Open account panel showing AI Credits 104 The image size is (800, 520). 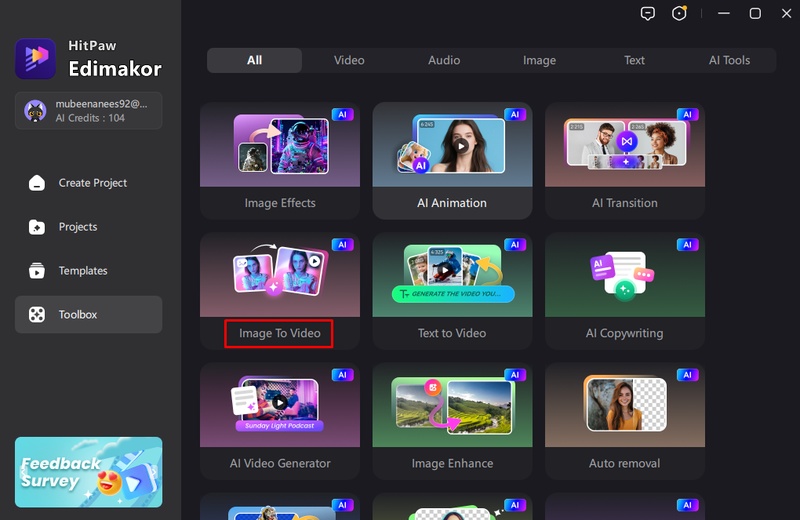[x=89, y=111]
